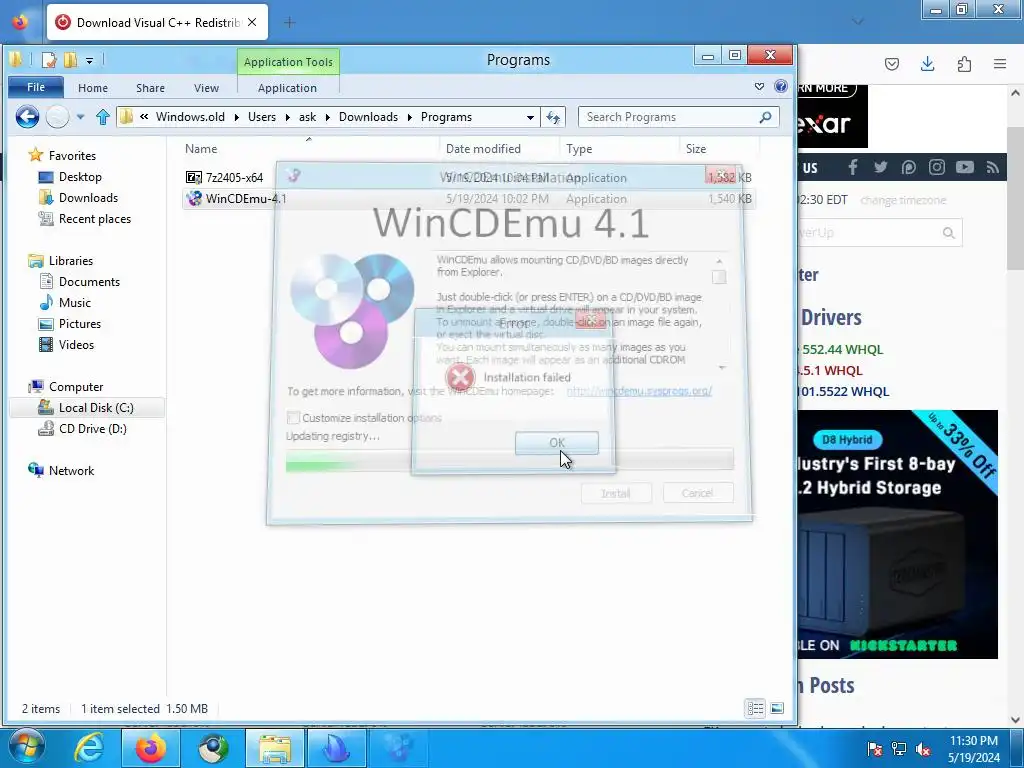Select Application Tools contextual tab
1024x768 pixels.
click(x=288, y=61)
